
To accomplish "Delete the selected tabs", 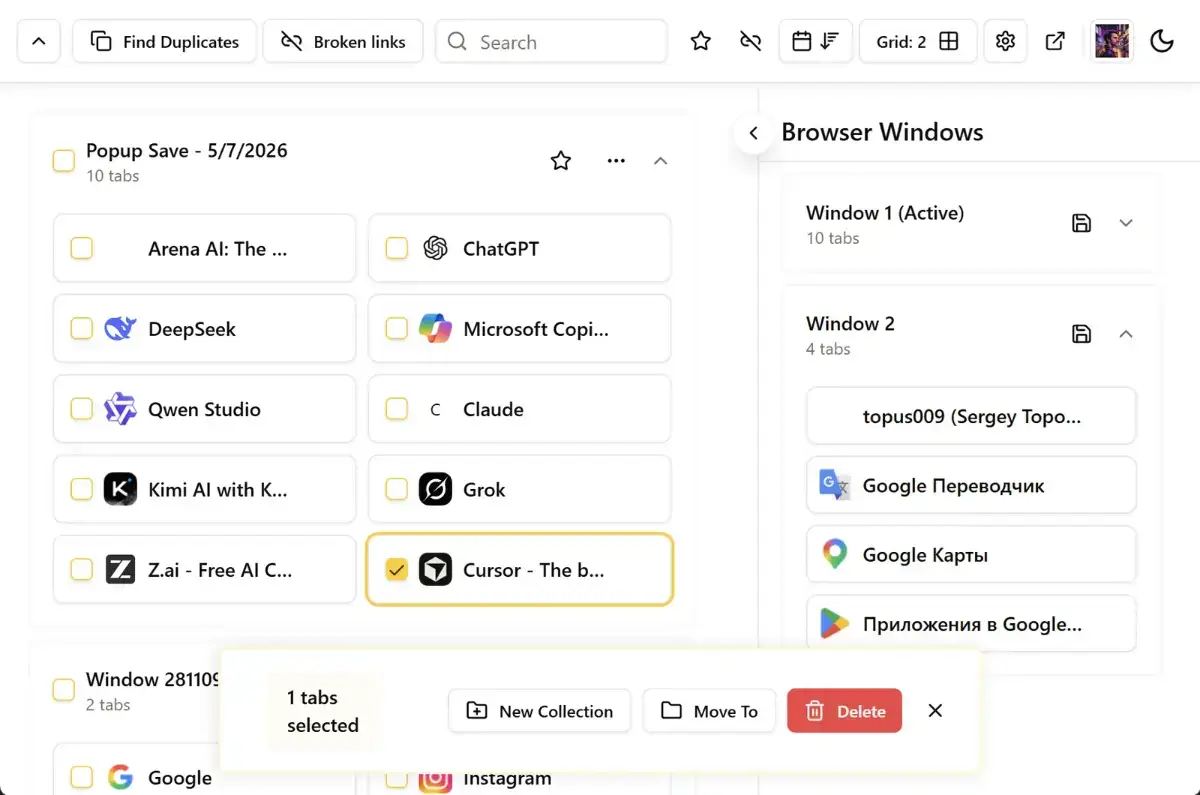I will (844, 711).
